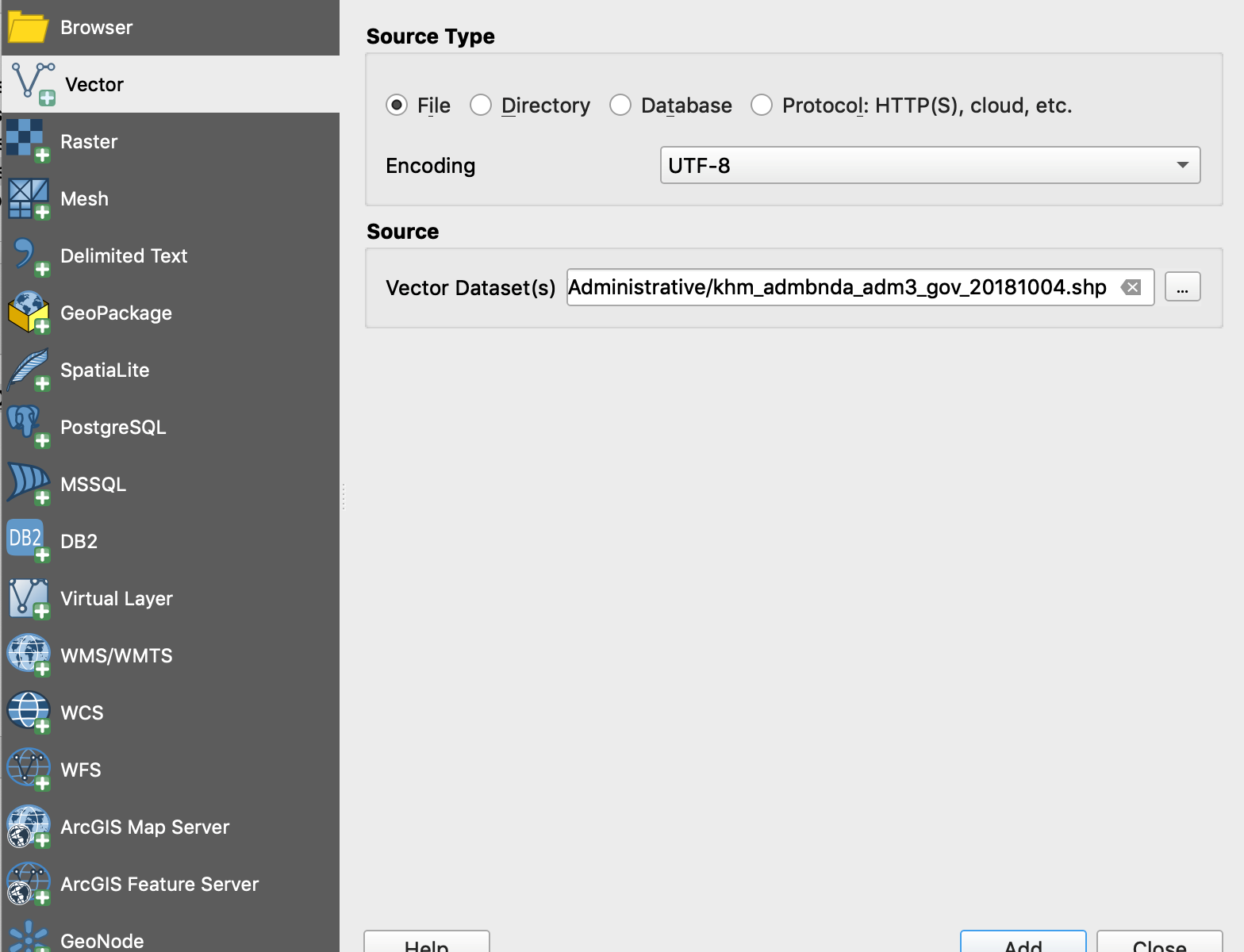Click the GeoNode label text
Screen dimensions: 1244x952
(x=102, y=941)
